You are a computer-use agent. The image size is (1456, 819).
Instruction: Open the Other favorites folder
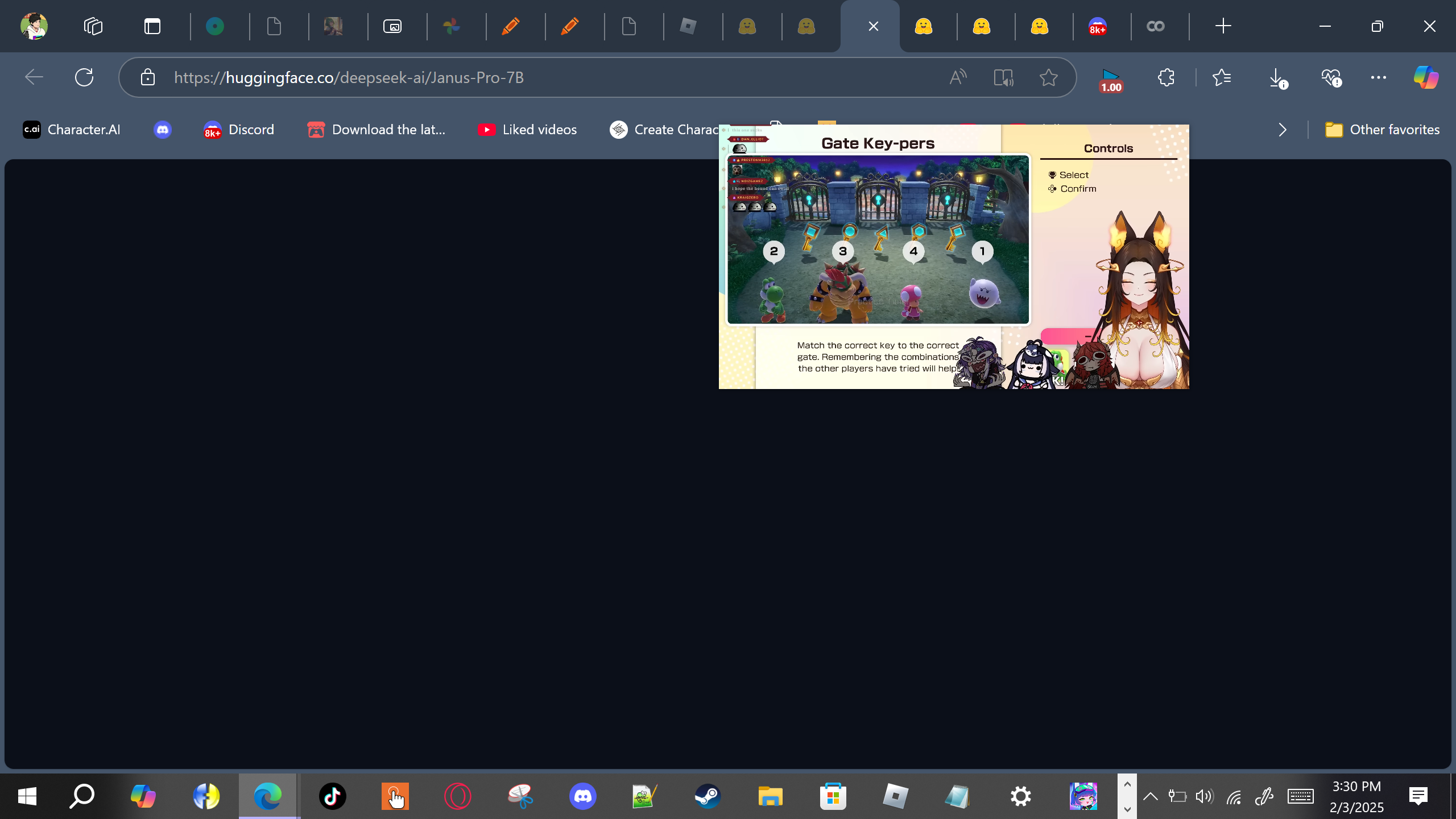1382,130
